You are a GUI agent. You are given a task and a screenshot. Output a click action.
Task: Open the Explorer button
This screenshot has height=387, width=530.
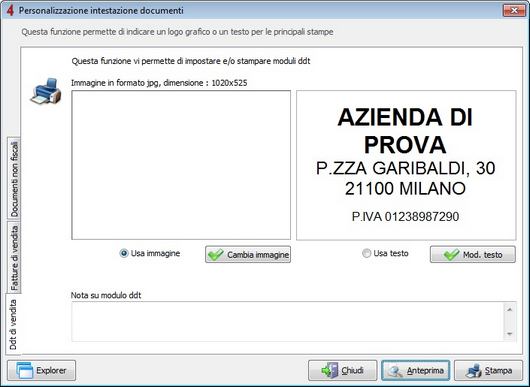coord(42,370)
